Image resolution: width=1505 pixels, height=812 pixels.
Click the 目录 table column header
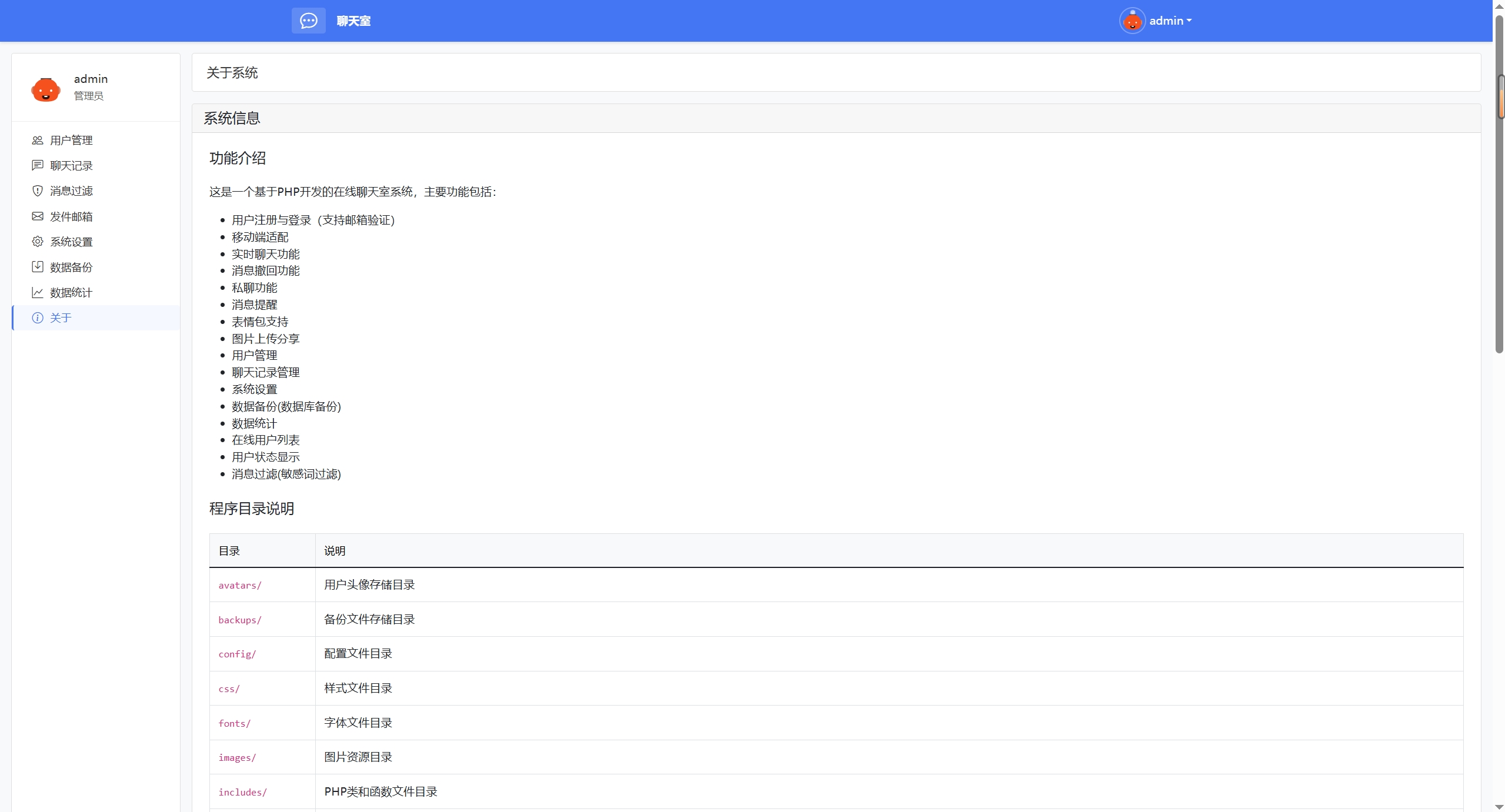click(x=229, y=551)
